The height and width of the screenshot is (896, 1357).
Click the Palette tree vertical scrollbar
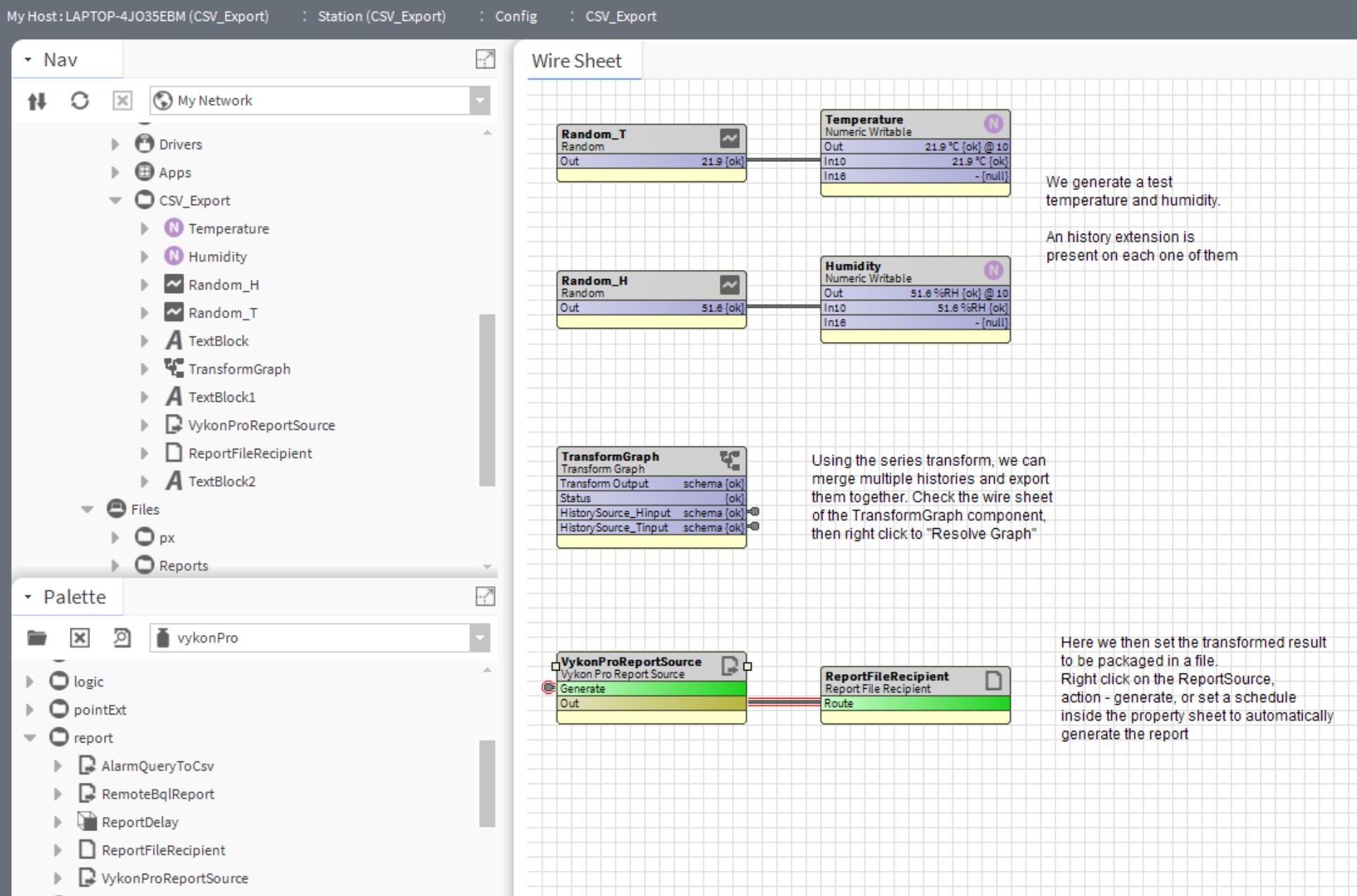click(487, 784)
